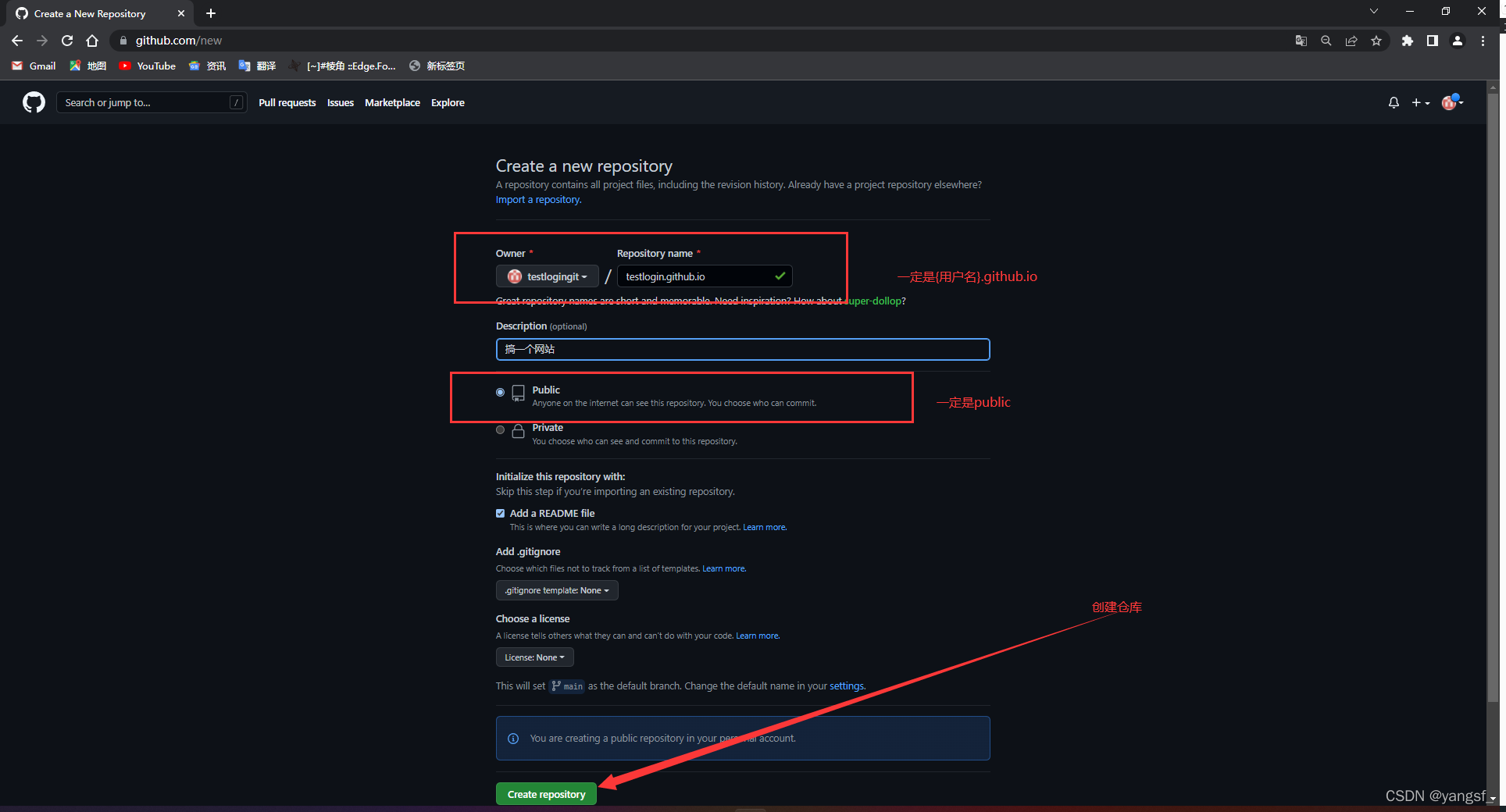Image resolution: width=1506 pixels, height=812 pixels.
Task: Open the Chrome profile icon
Action: [x=1458, y=41]
